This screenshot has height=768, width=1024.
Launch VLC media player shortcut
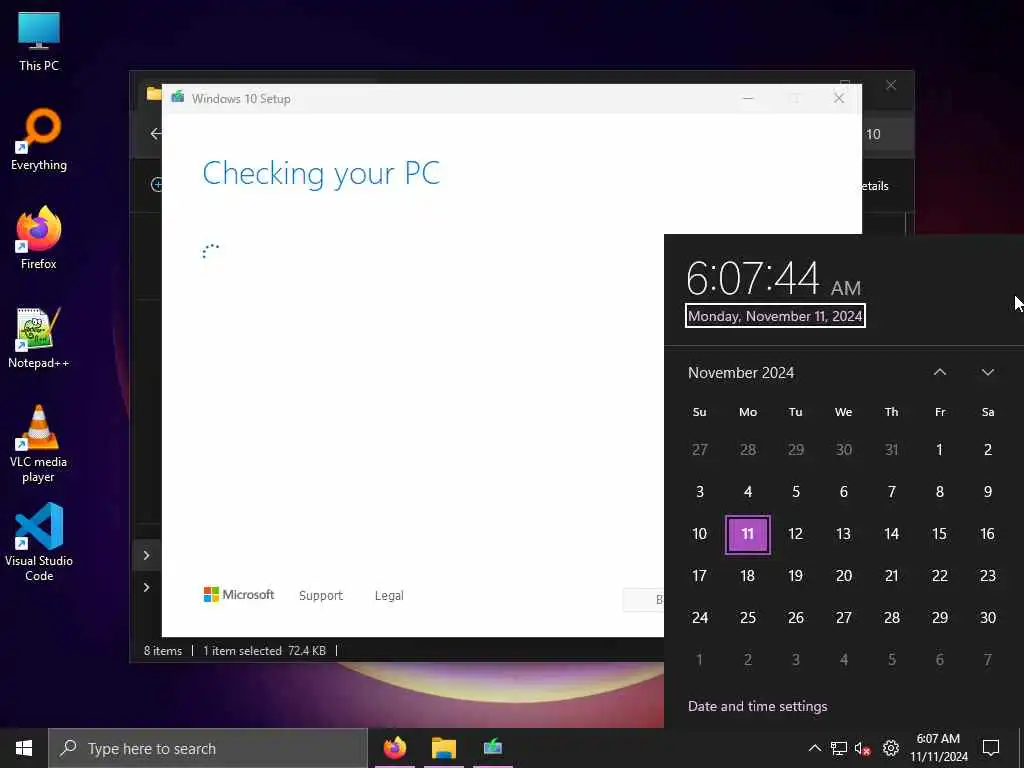point(39,444)
